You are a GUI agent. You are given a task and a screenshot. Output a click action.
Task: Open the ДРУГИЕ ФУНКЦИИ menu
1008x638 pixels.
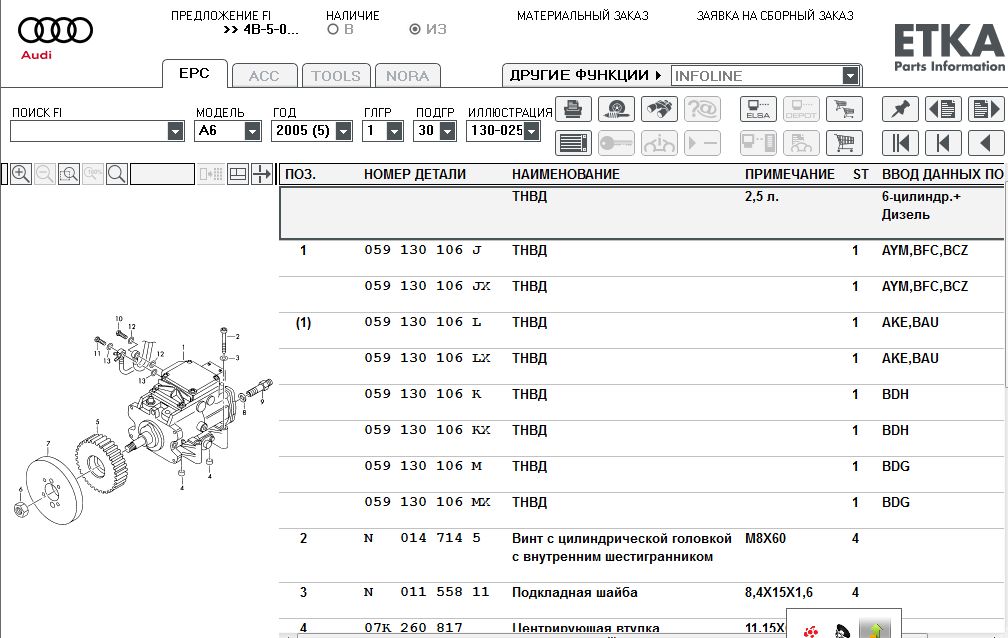point(585,75)
